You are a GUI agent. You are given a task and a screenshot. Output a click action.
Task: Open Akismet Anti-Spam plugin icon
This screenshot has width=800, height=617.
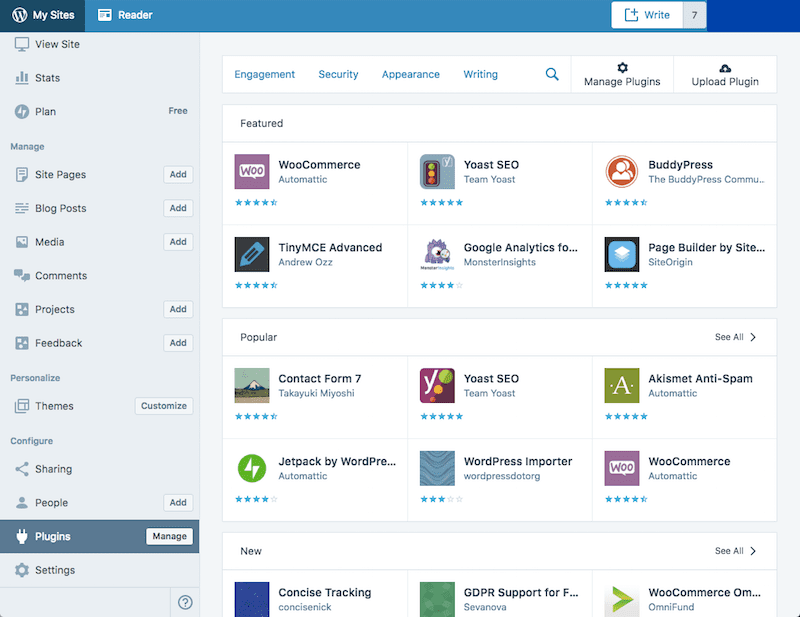click(x=622, y=385)
